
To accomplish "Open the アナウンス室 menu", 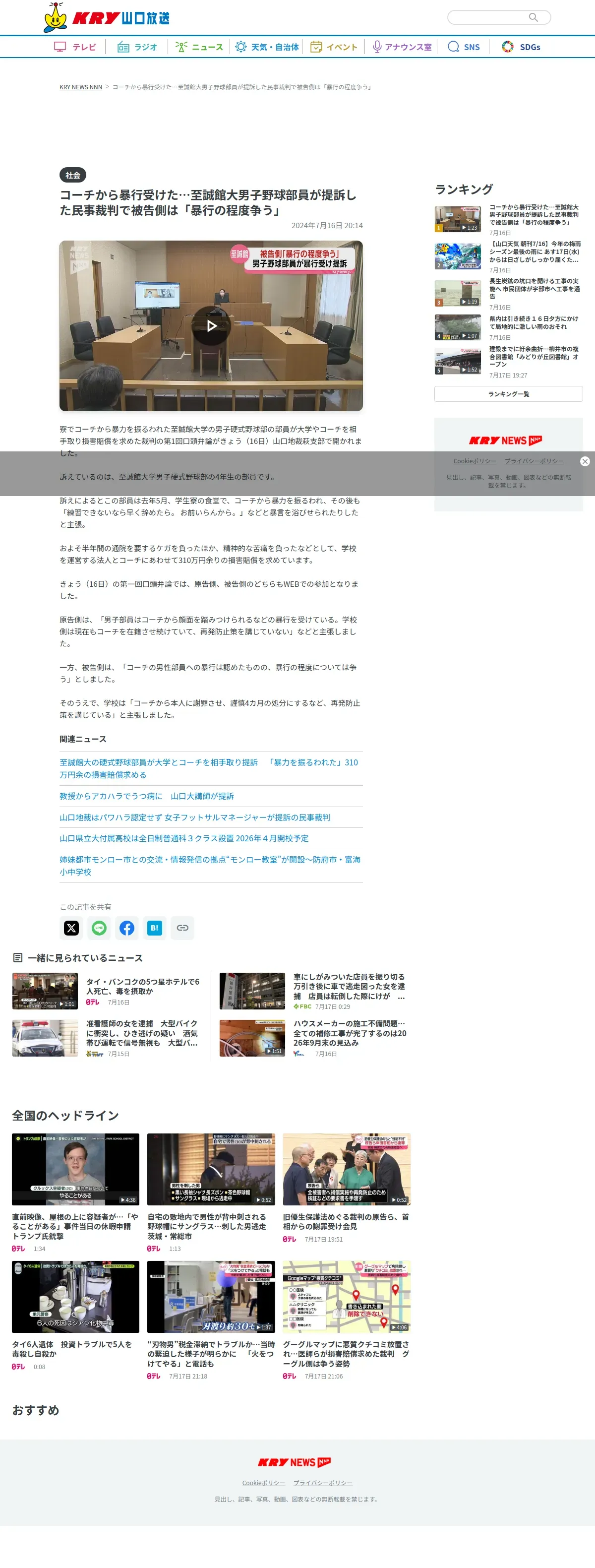I will pos(402,47).
